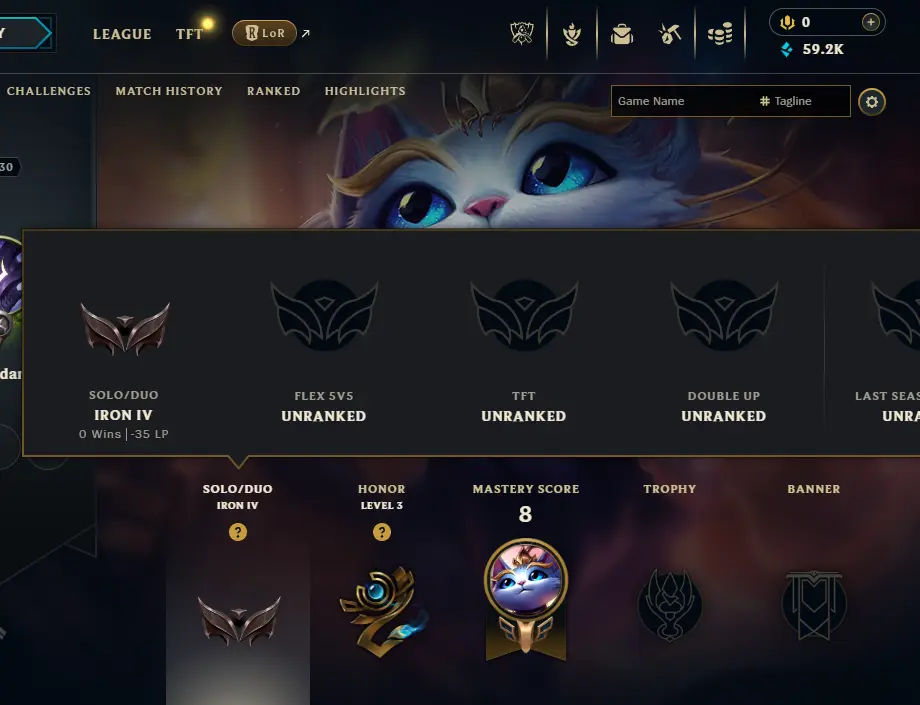Open the Highlights tab

click(365, 91)
